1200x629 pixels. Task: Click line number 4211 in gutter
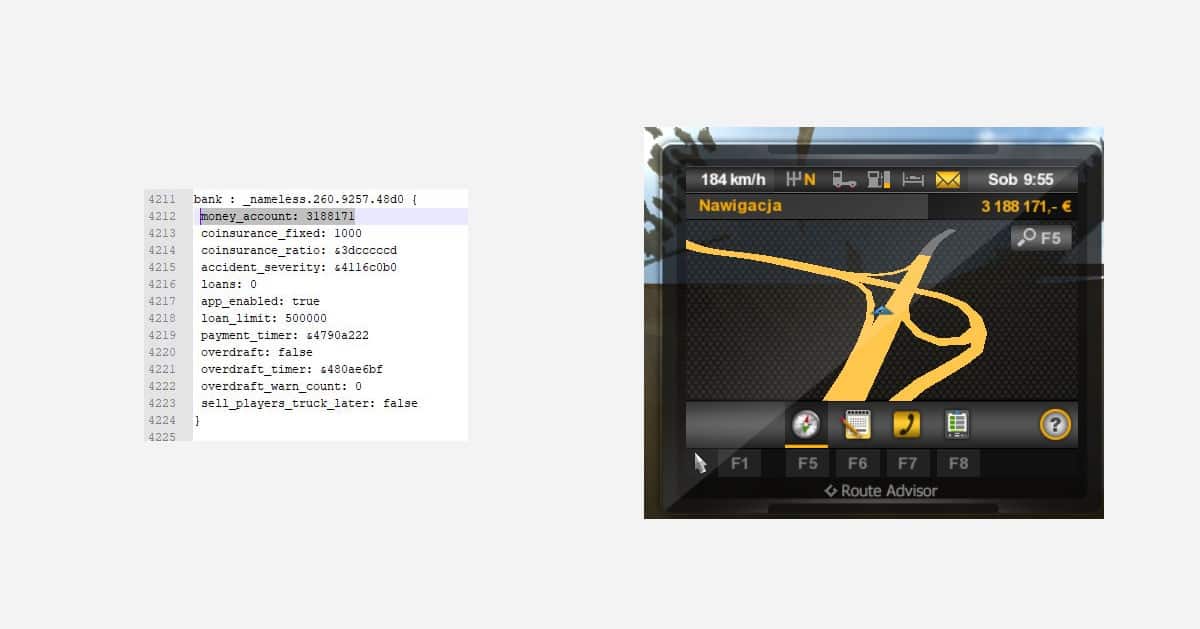(x=161, y=200)
